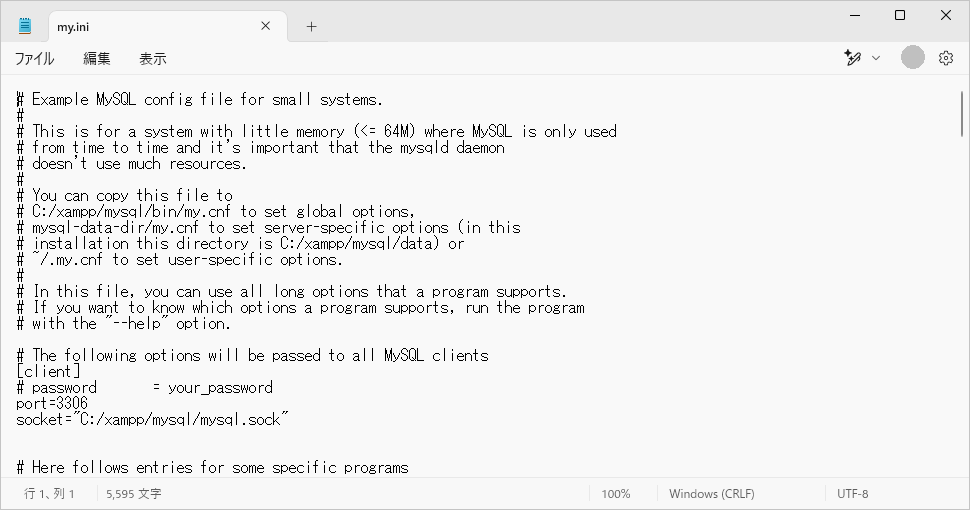This screenshot has width=970, height=510.
Task: Open the 編集 menu
Action: click(x=97, y=59)
